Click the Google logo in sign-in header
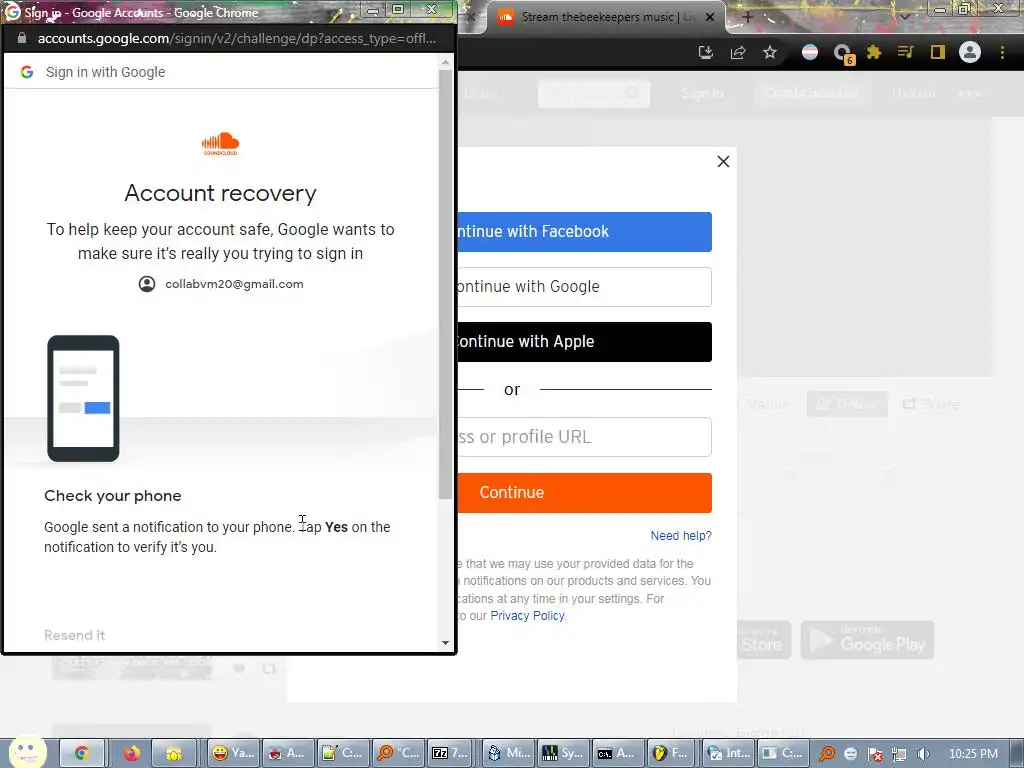The width and height of the screenshot is (1024, 768). (27, 72)
